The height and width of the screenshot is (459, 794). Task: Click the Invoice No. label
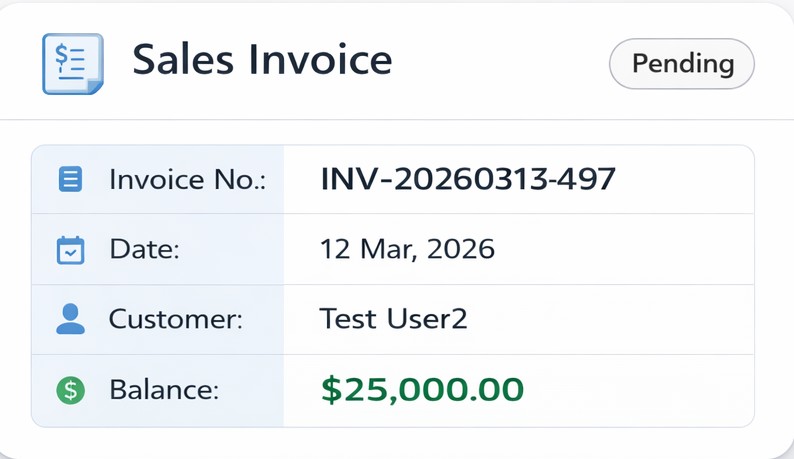187,180
